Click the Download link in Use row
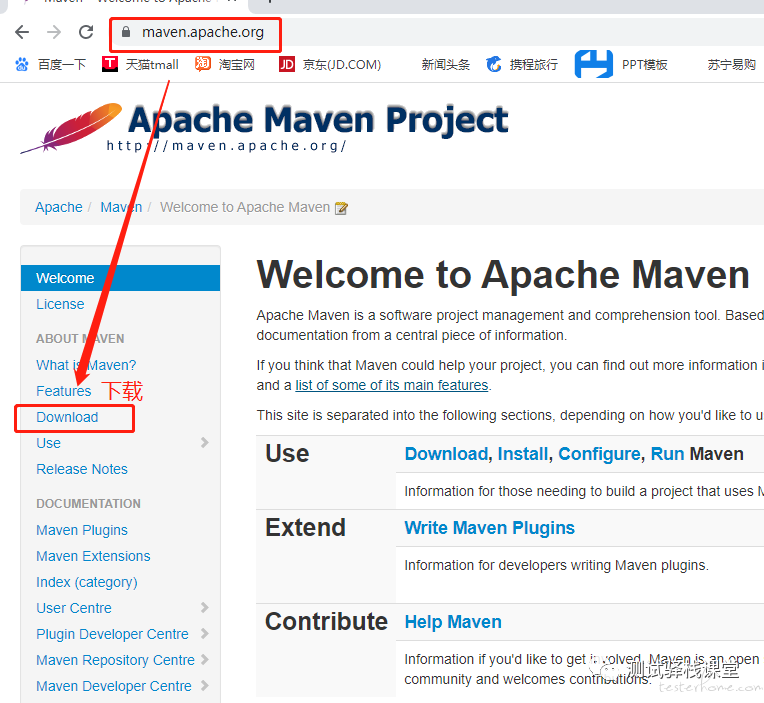The height and width of the screenshot is (703, 764). 446,454
